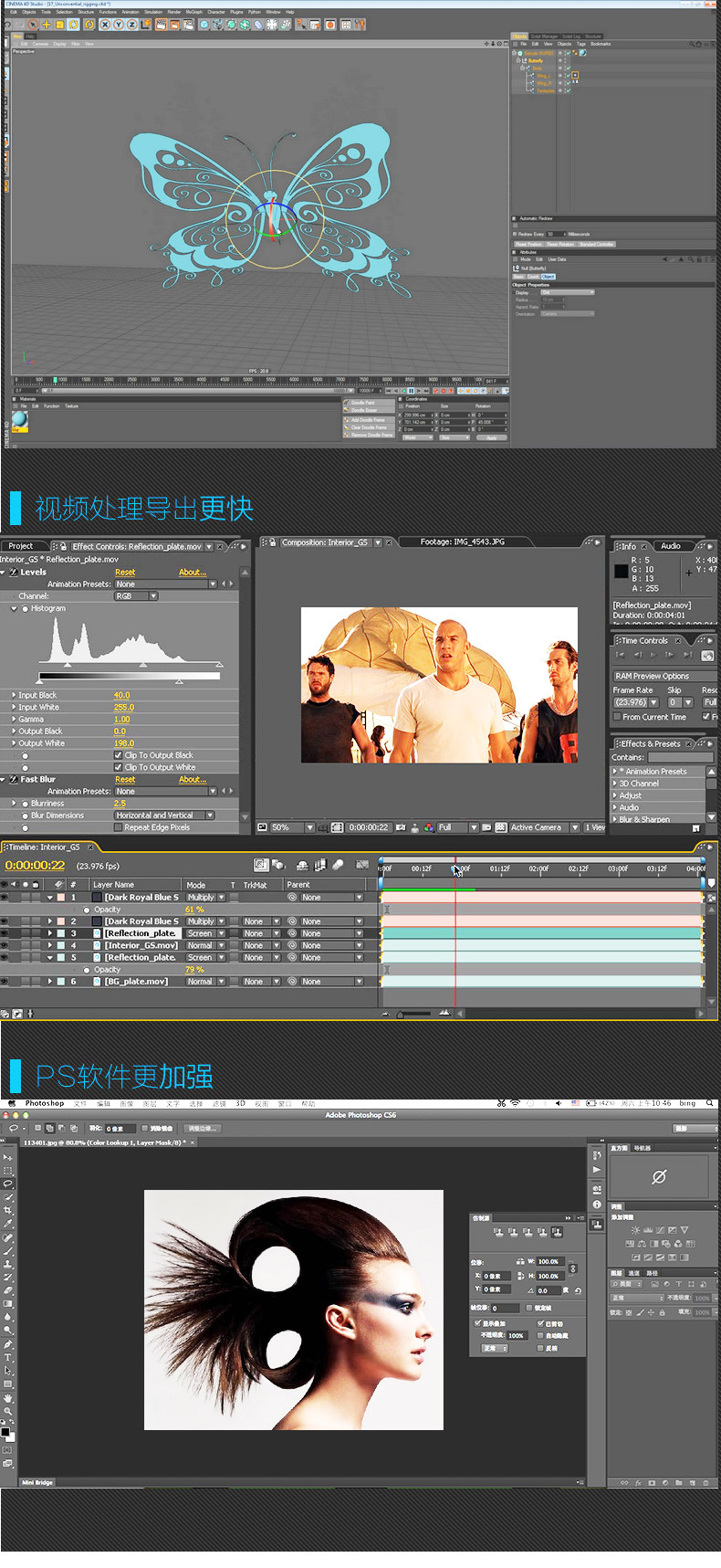Switch to the Audio tab
721x1568 pixels.
click(671, 546)
